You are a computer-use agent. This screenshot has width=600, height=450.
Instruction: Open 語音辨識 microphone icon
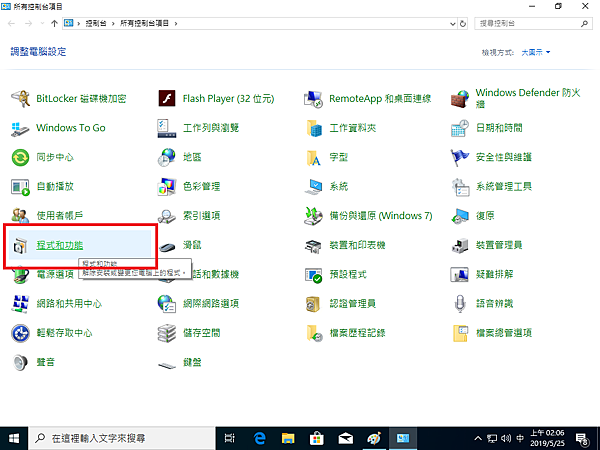coord(460,304)
